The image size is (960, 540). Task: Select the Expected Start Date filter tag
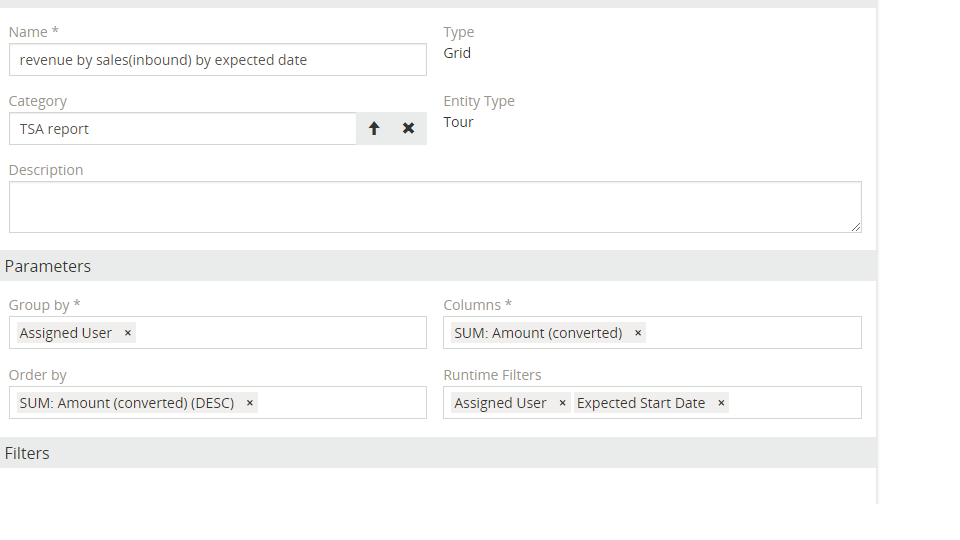pyautogui.click(x=641, y=403)
